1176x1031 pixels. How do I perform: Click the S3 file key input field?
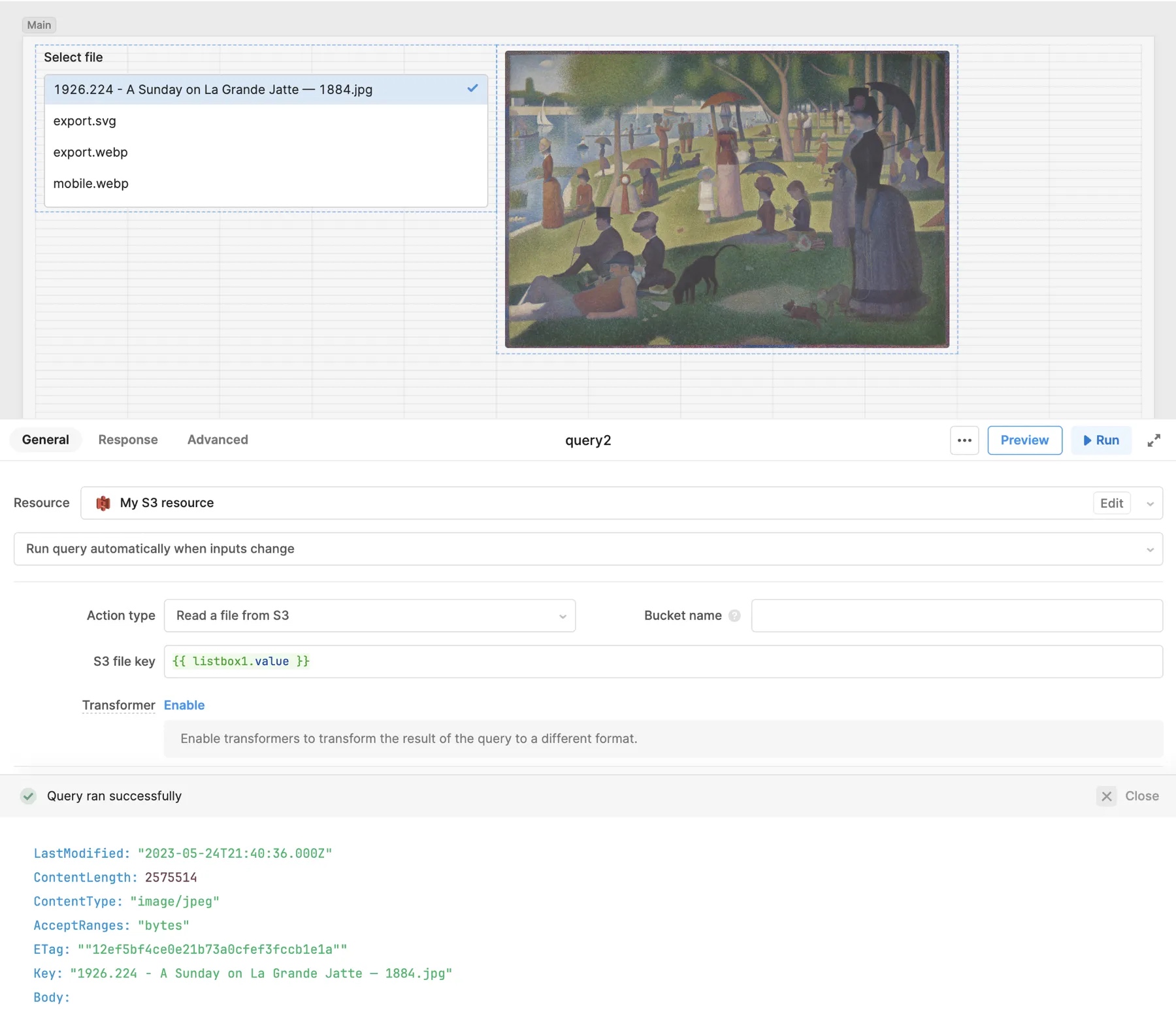(x=663, y=661)
